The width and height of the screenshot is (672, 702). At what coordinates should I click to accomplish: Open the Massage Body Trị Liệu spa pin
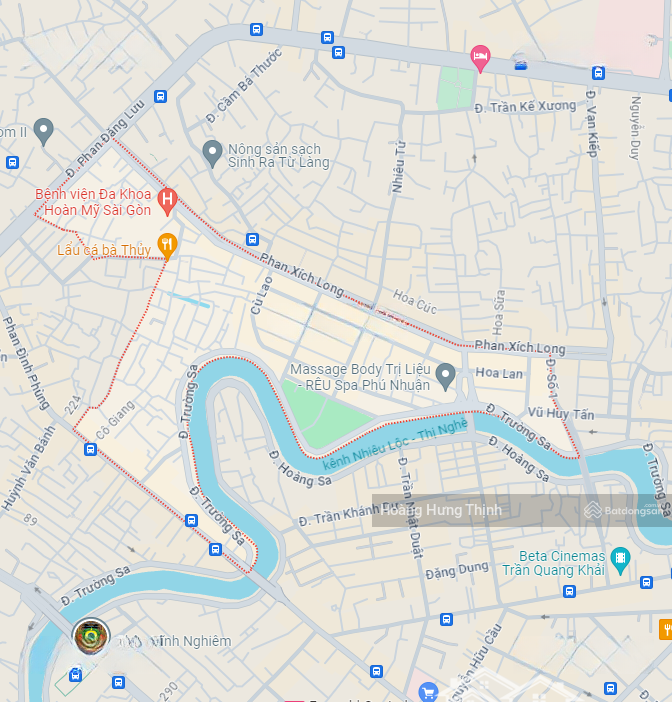coord(445,377)
